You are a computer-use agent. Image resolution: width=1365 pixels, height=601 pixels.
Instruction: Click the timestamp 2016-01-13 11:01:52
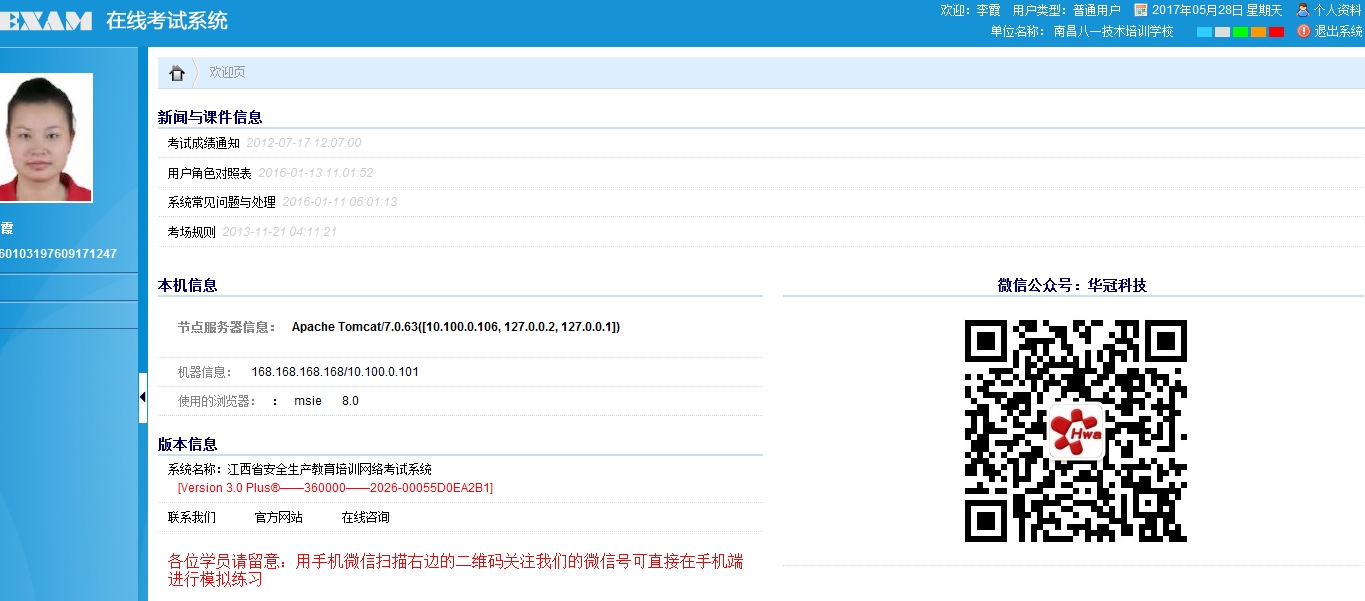coord(316,173)
